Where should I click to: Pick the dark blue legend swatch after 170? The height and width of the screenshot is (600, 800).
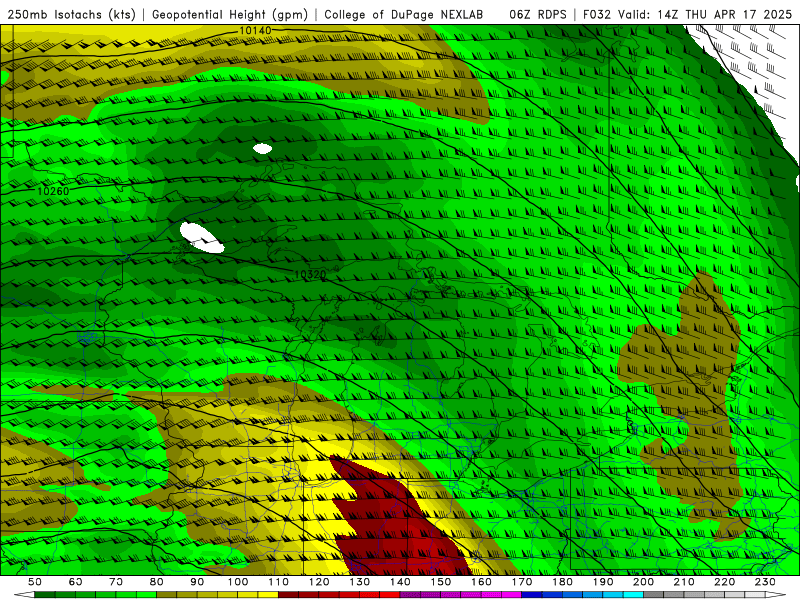pos(532,595)
